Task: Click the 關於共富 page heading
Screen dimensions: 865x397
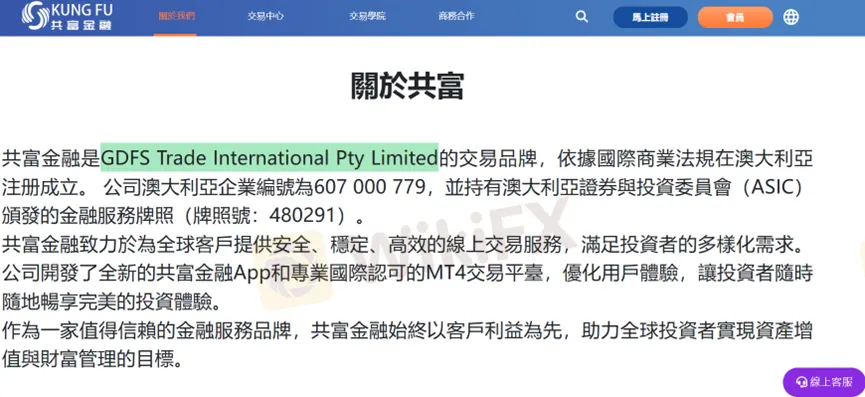Action: pos(407,86)
